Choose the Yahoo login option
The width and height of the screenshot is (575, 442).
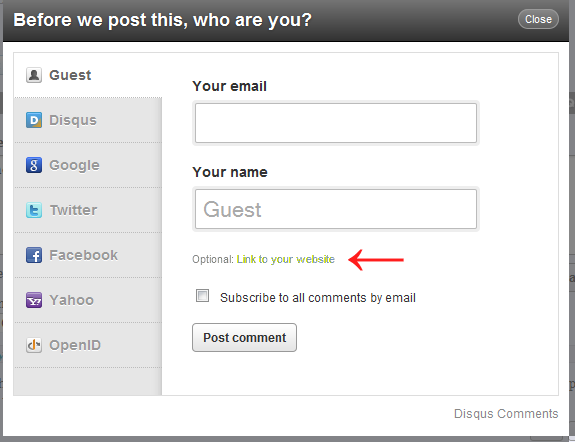88,300
